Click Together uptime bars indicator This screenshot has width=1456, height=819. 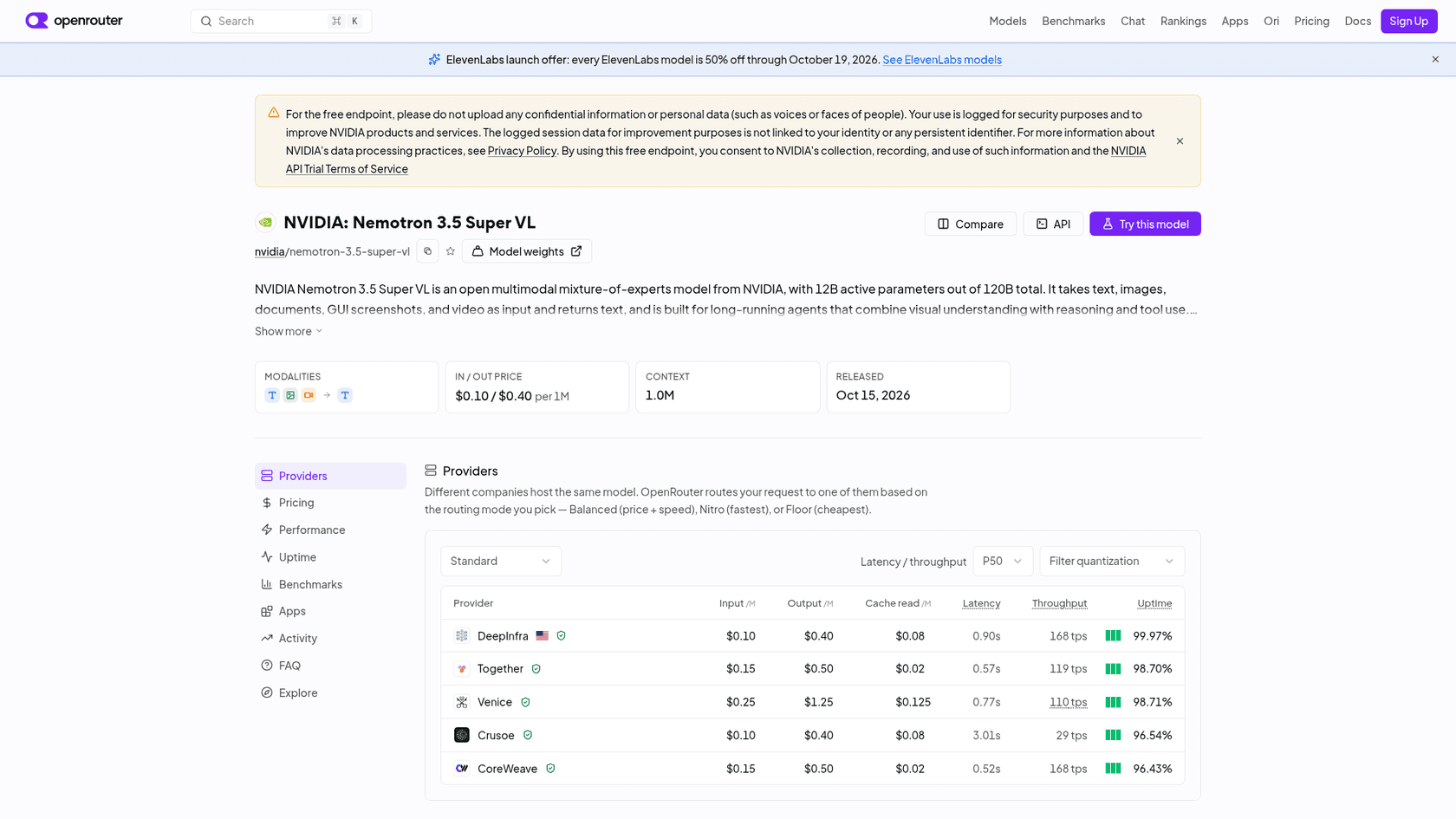tap(1114, 669)
